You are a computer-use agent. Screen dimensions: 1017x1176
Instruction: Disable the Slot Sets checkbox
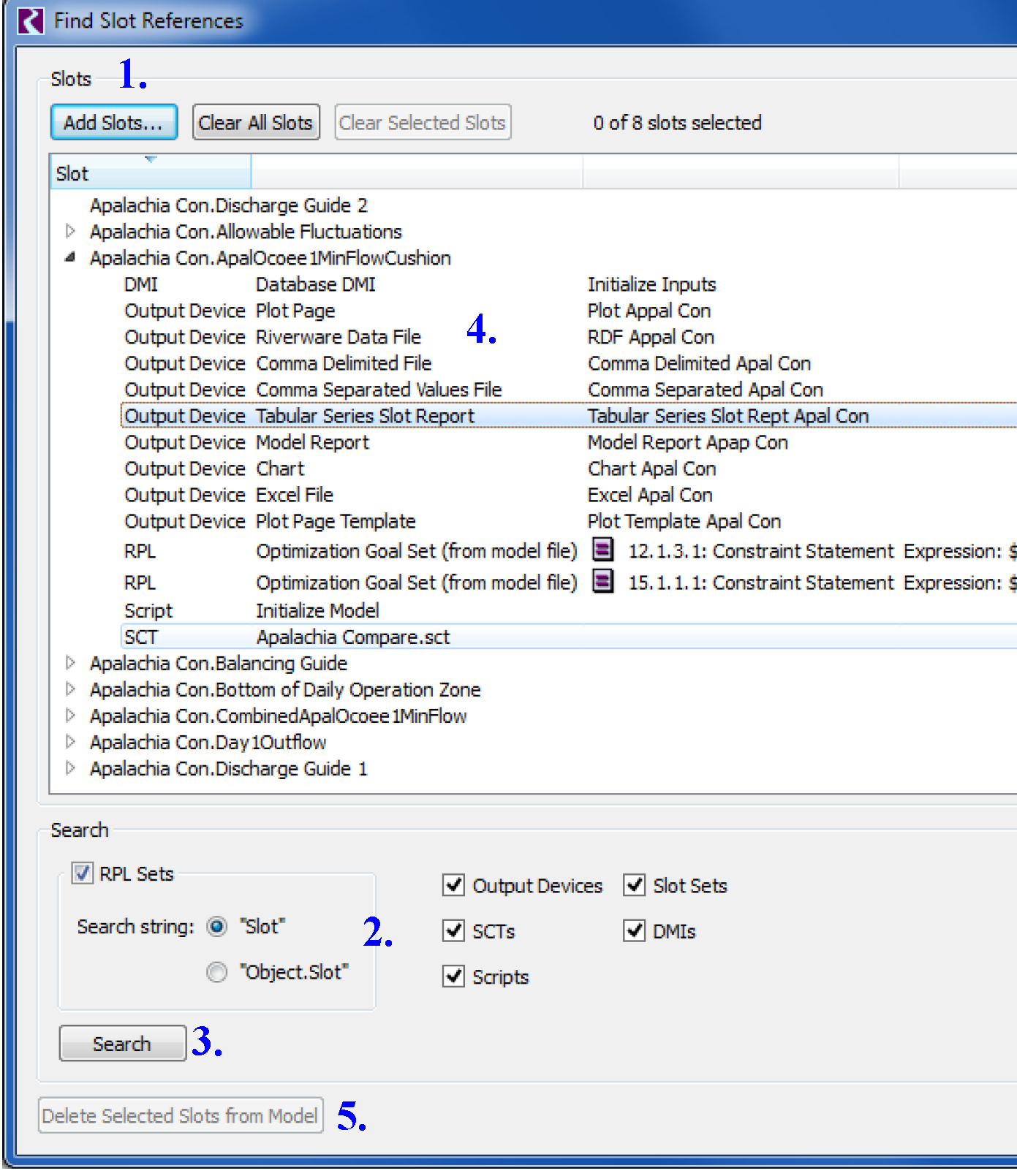(634, 885)
